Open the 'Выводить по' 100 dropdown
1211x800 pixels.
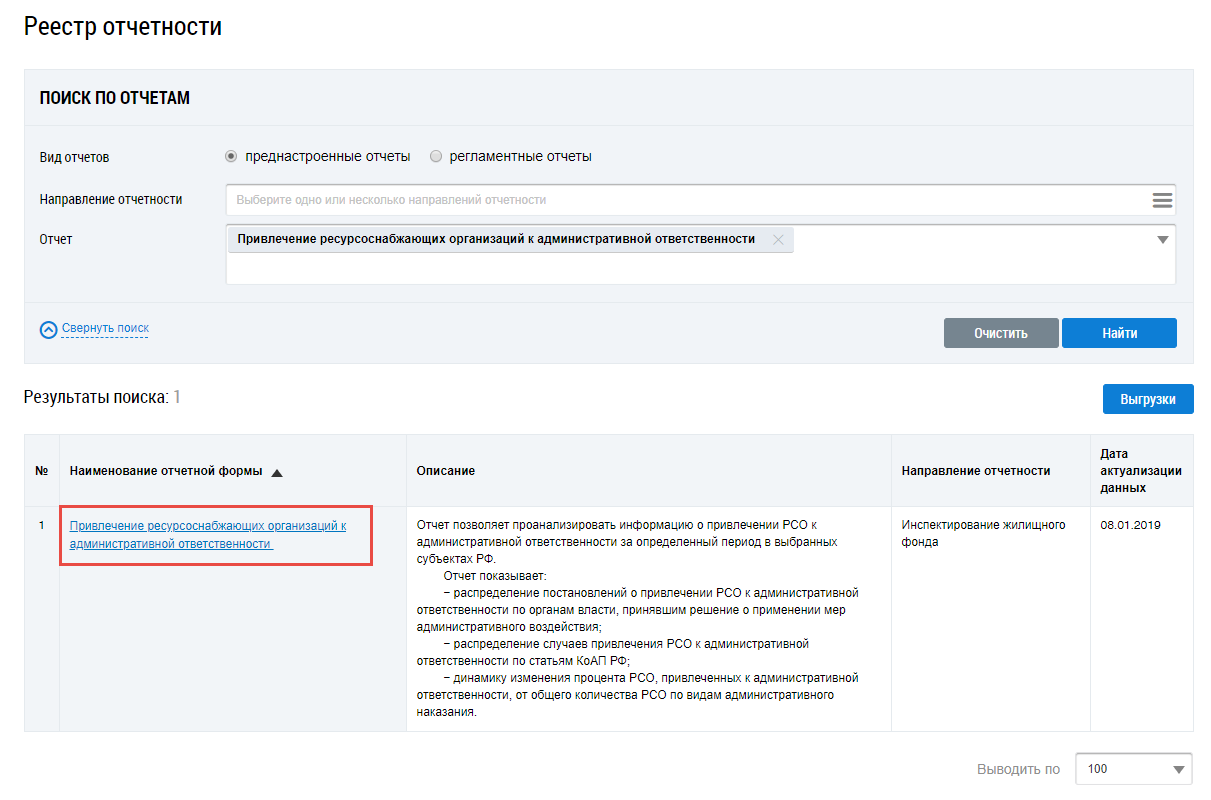coord(1133,769)
